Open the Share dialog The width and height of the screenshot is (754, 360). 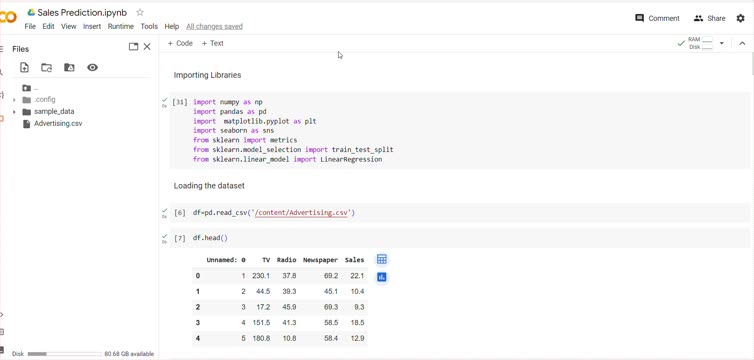click(x=709, y=18)
